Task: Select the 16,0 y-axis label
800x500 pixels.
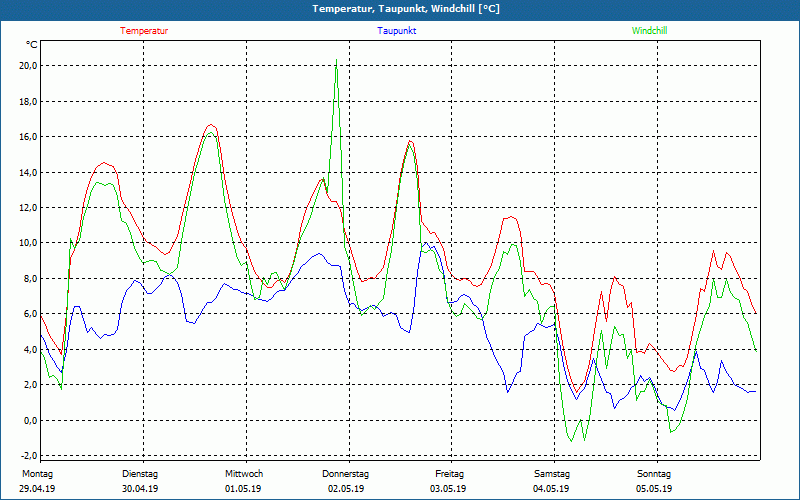Action: point(27,137)
